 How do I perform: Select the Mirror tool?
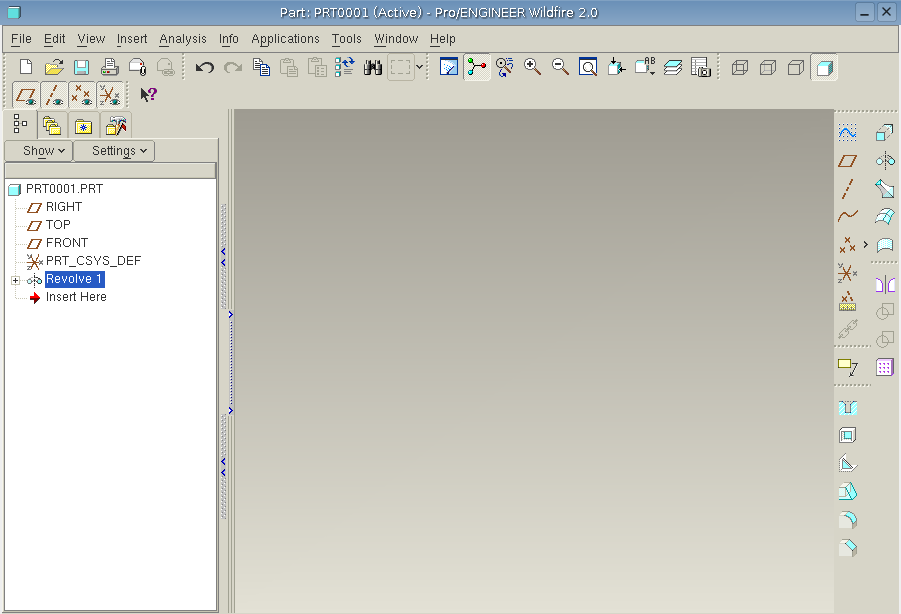tap(885, 284)
